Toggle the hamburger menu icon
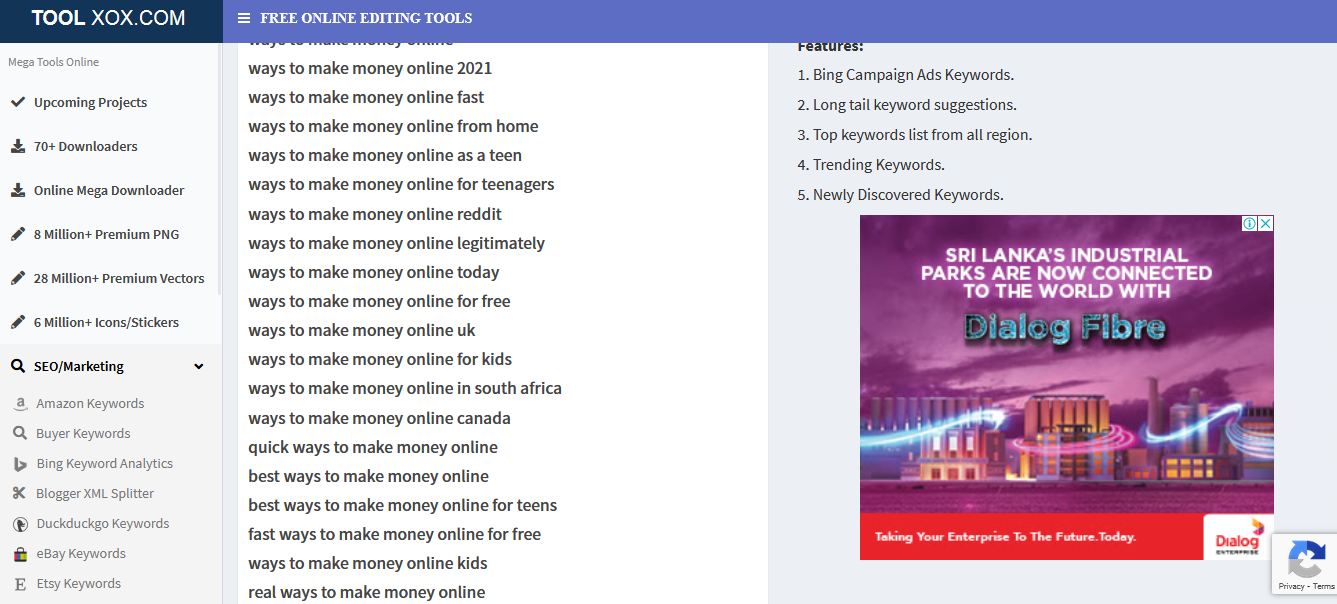Screen dimensions: 1337x604 [244, 18]
